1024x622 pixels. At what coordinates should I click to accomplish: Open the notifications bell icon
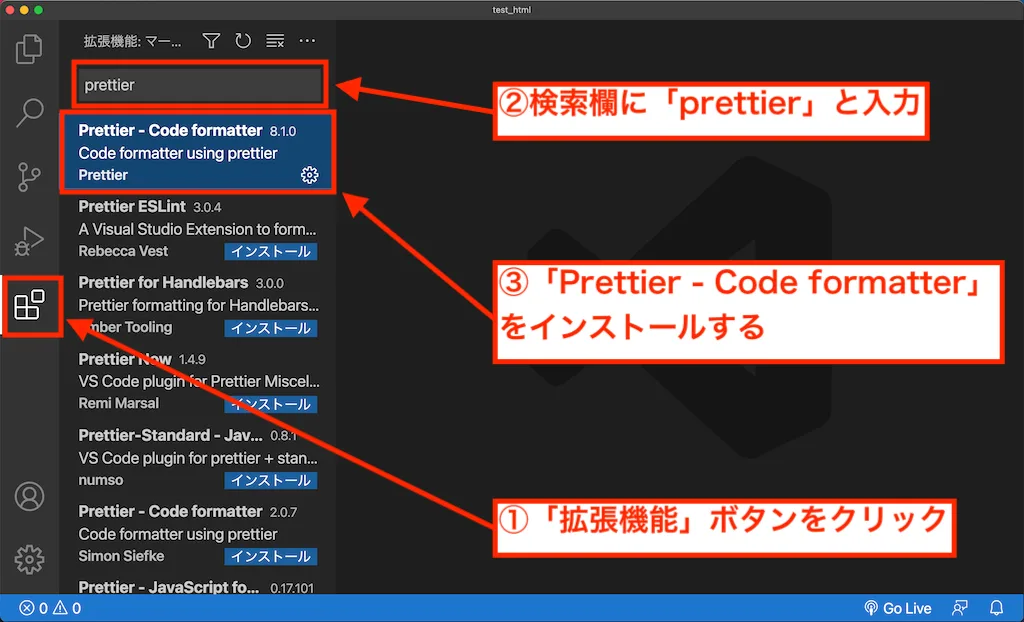coord(996,608)
